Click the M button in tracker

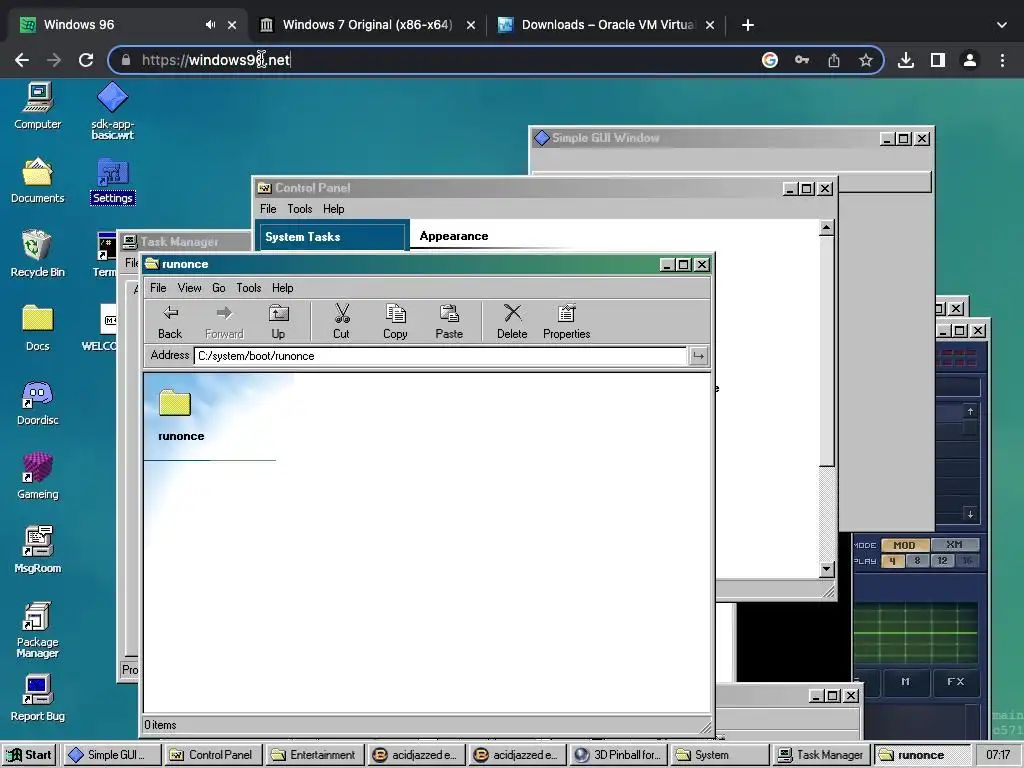click(905, 682)
